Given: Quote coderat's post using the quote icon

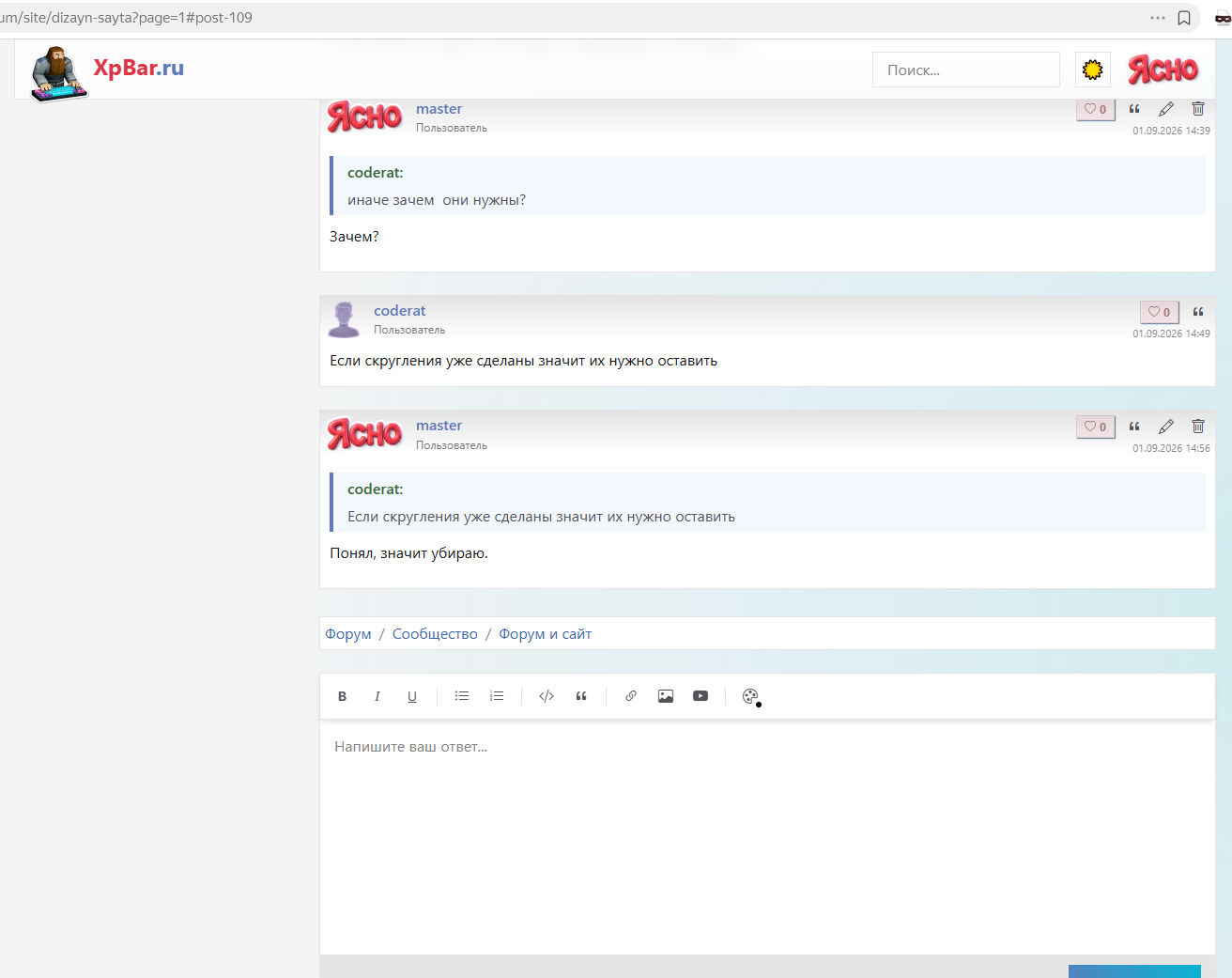Looking at the screenshot, I should (x=1198, y=312).
